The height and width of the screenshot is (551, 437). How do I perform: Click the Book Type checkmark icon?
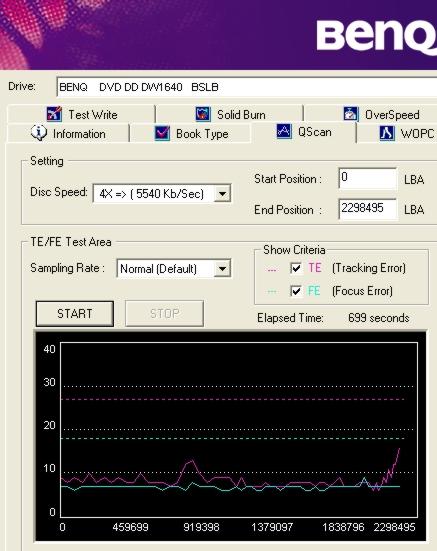click(162, 134)
